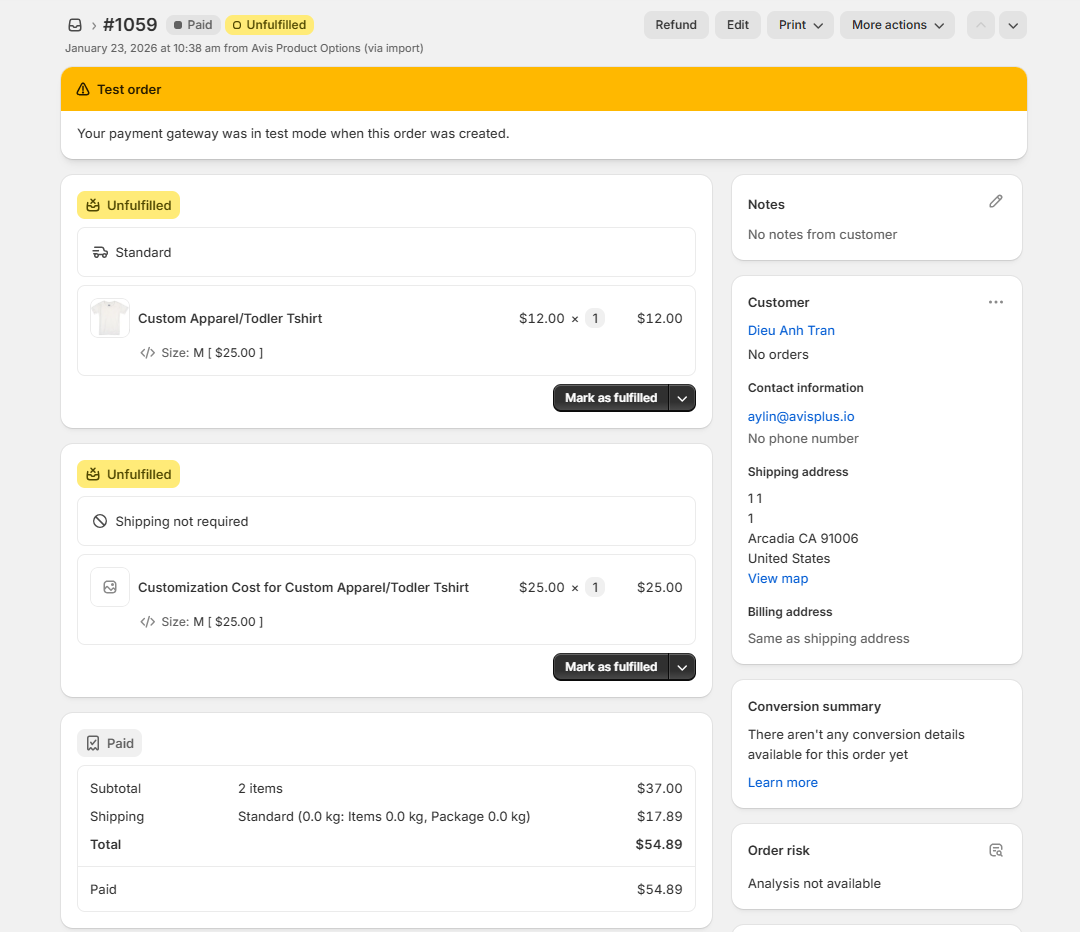Go to next order with down arrow

click(1013, 25)
